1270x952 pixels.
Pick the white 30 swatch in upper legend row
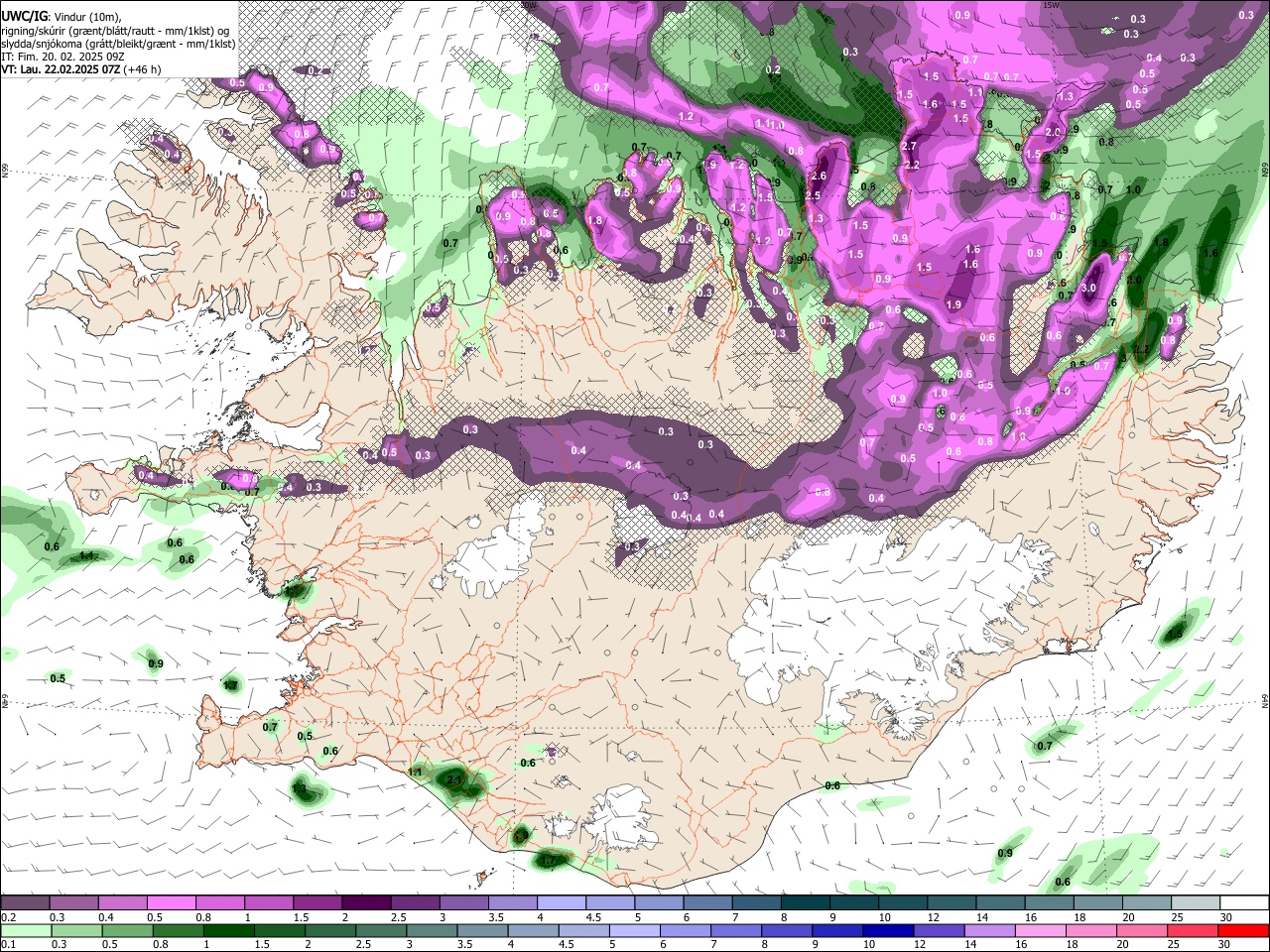1244,903
